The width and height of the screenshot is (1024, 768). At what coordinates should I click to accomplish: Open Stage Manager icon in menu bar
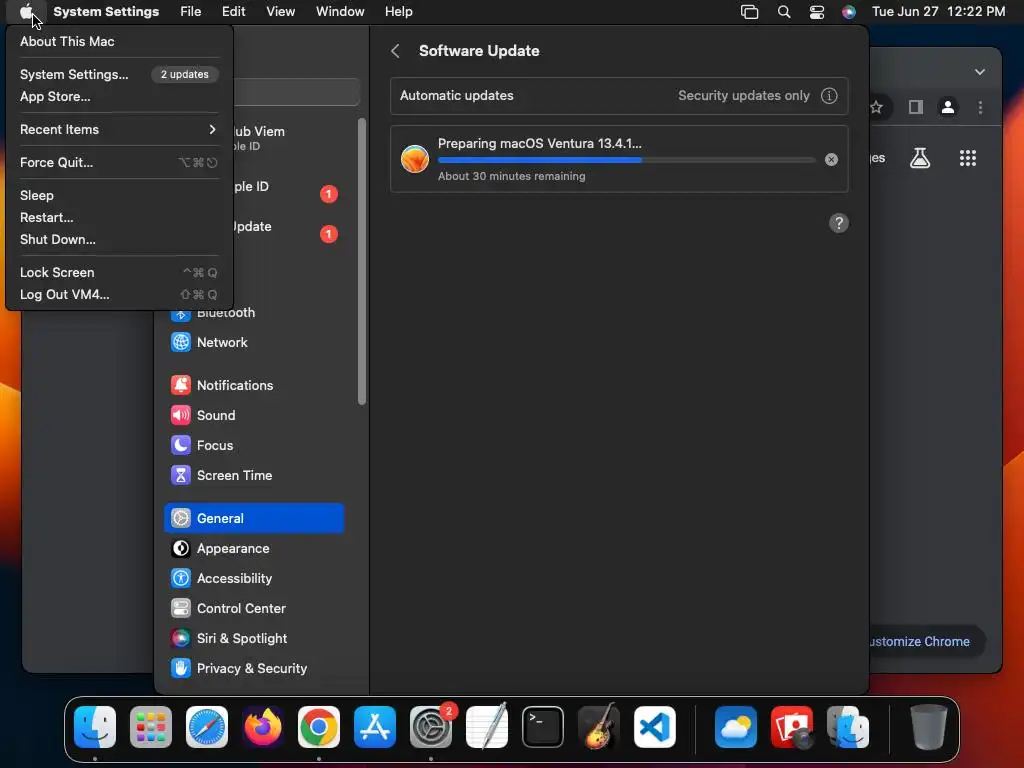[x=749, y=12]
